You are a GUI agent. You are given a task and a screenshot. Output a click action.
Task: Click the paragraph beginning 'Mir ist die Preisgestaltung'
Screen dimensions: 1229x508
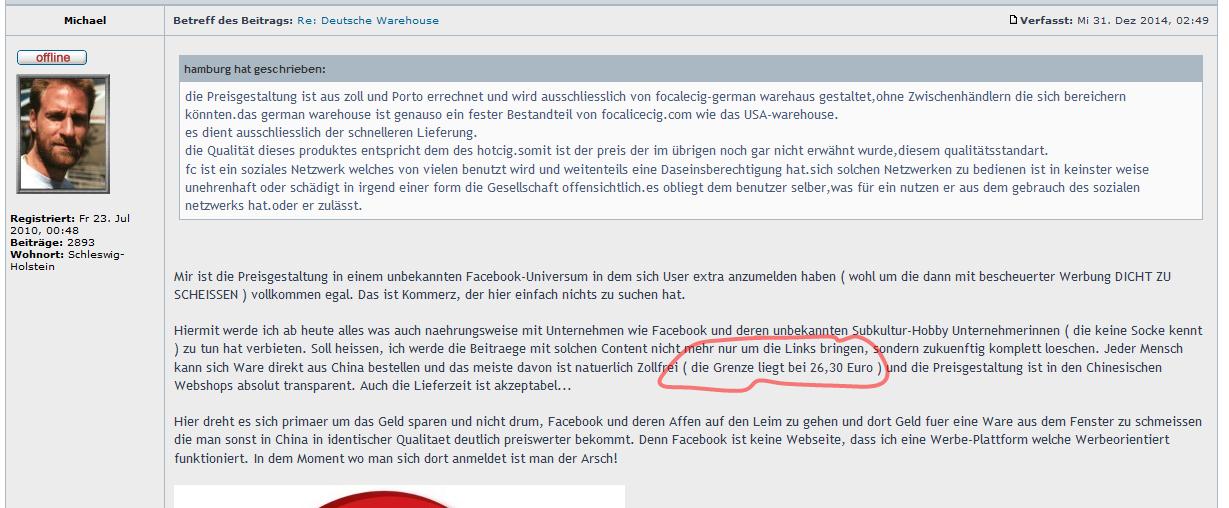pyautogui.click(x=670, y=276)
